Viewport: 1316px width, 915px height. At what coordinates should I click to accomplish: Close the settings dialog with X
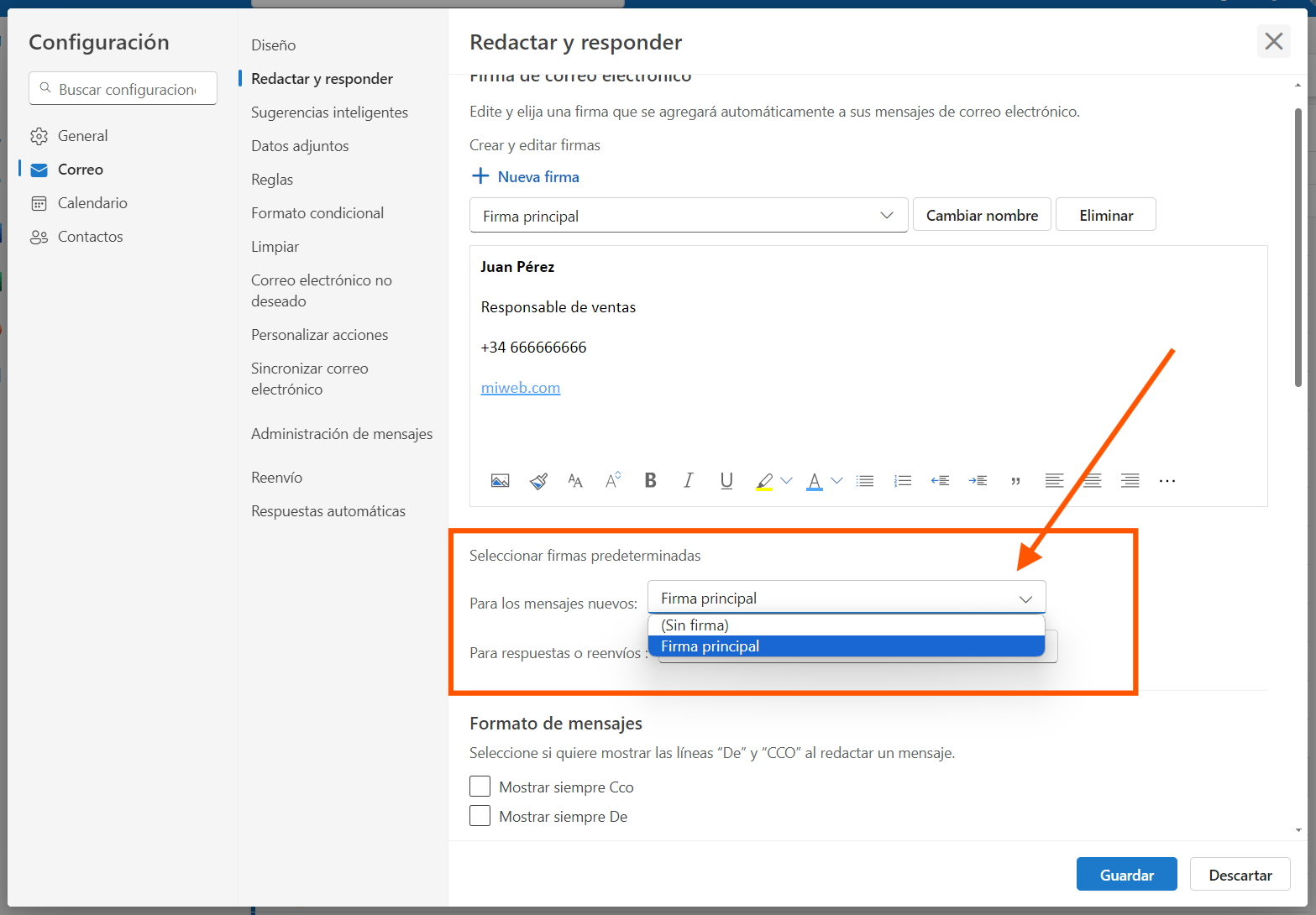1274,41
